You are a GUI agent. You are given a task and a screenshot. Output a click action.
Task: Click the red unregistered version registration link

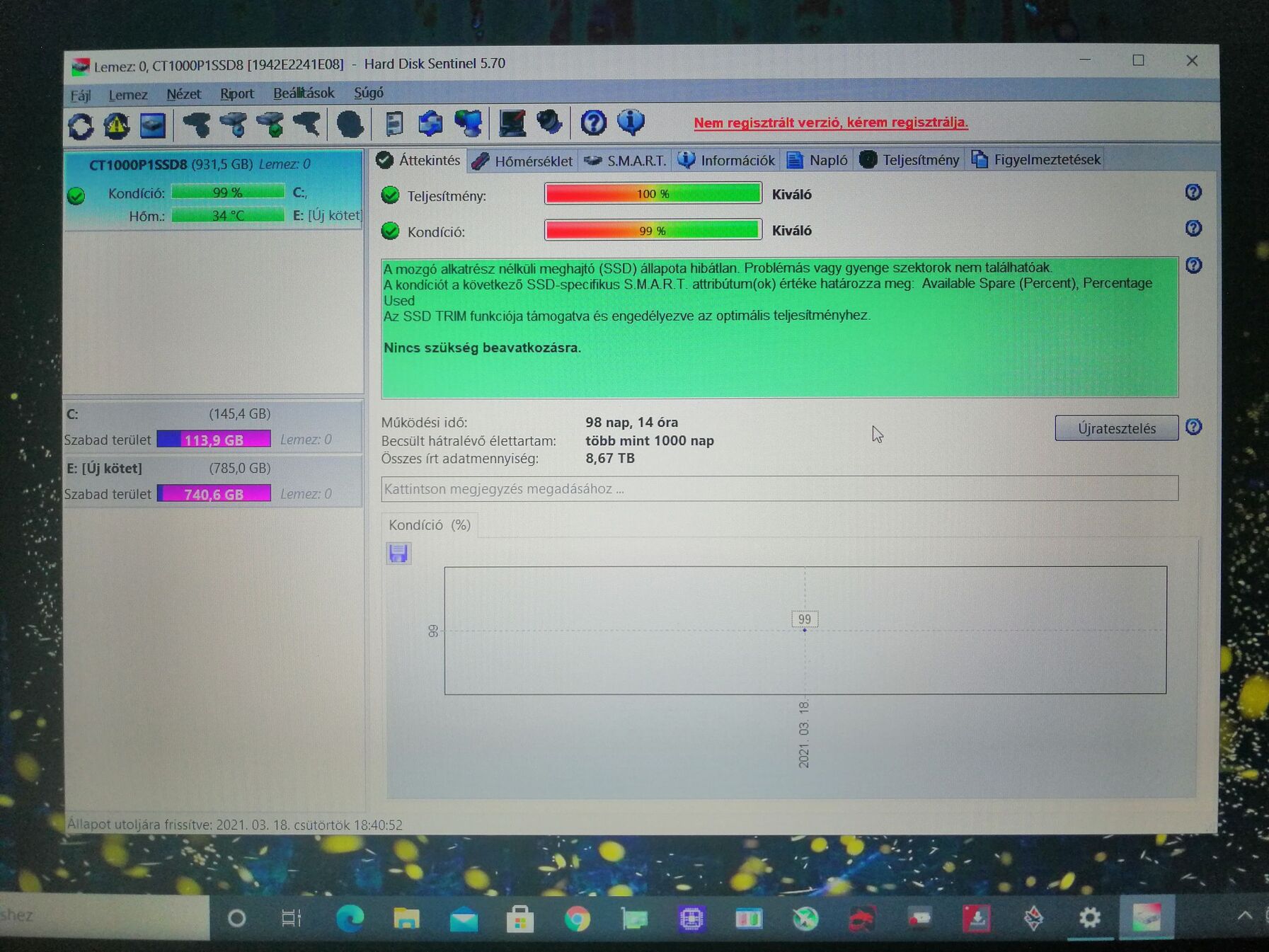(x=831, y=122)
